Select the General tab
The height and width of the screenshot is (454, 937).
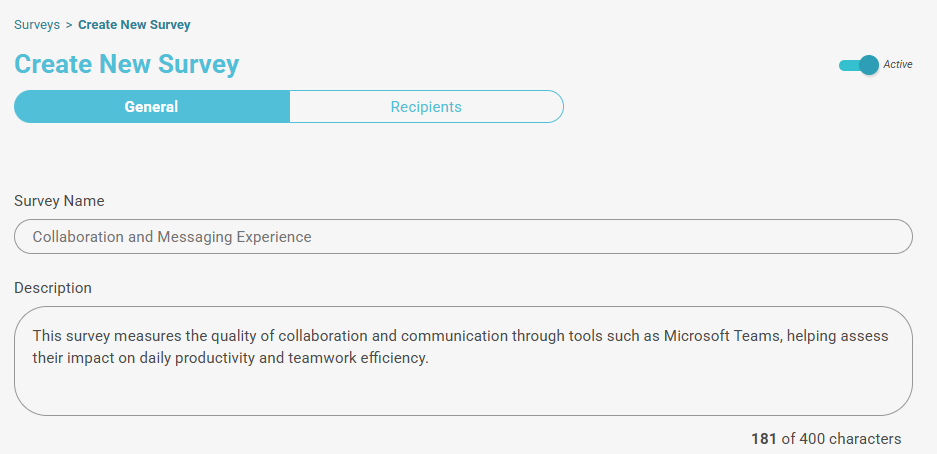coord(151,107)
